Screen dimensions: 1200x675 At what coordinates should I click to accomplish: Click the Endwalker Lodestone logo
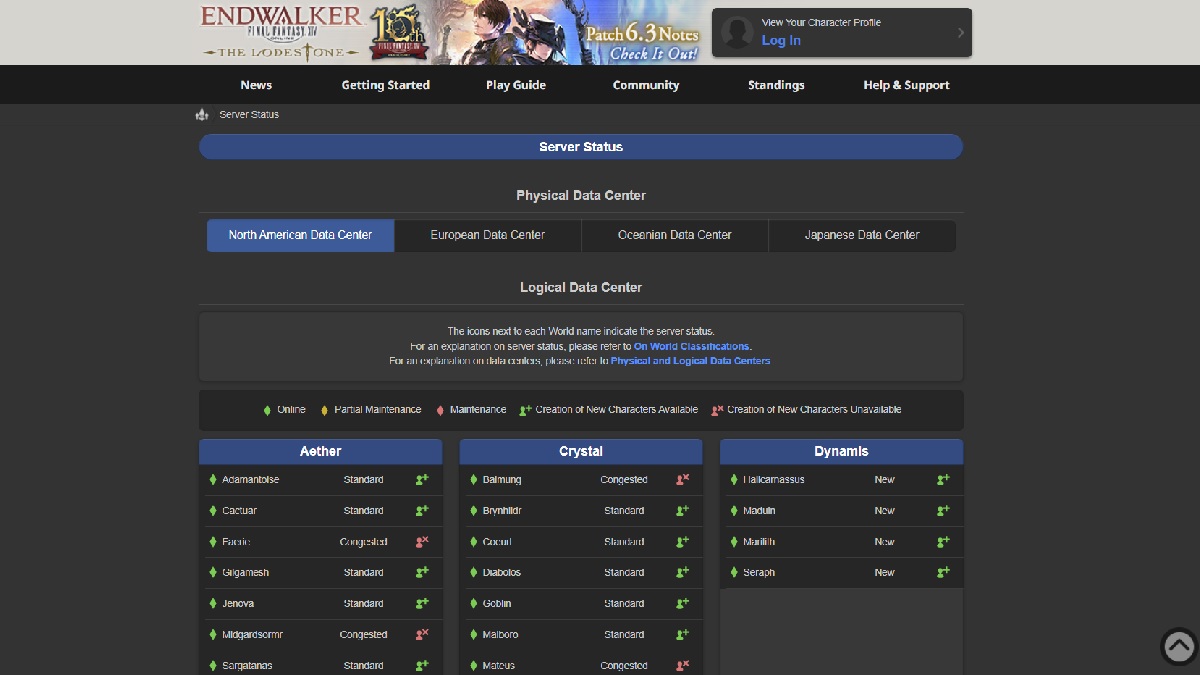(x=281, y=32)
